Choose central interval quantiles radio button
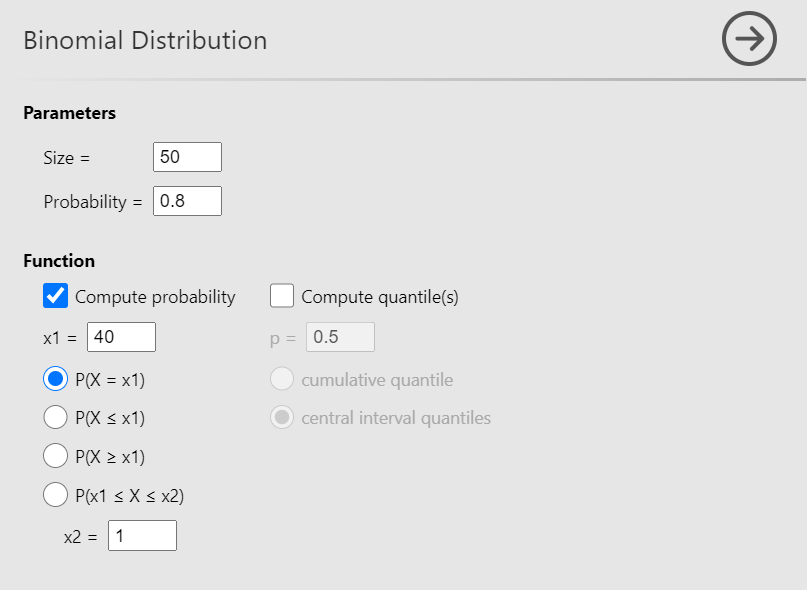The height and width of the screenshot is (590, 807). (282, 417)
